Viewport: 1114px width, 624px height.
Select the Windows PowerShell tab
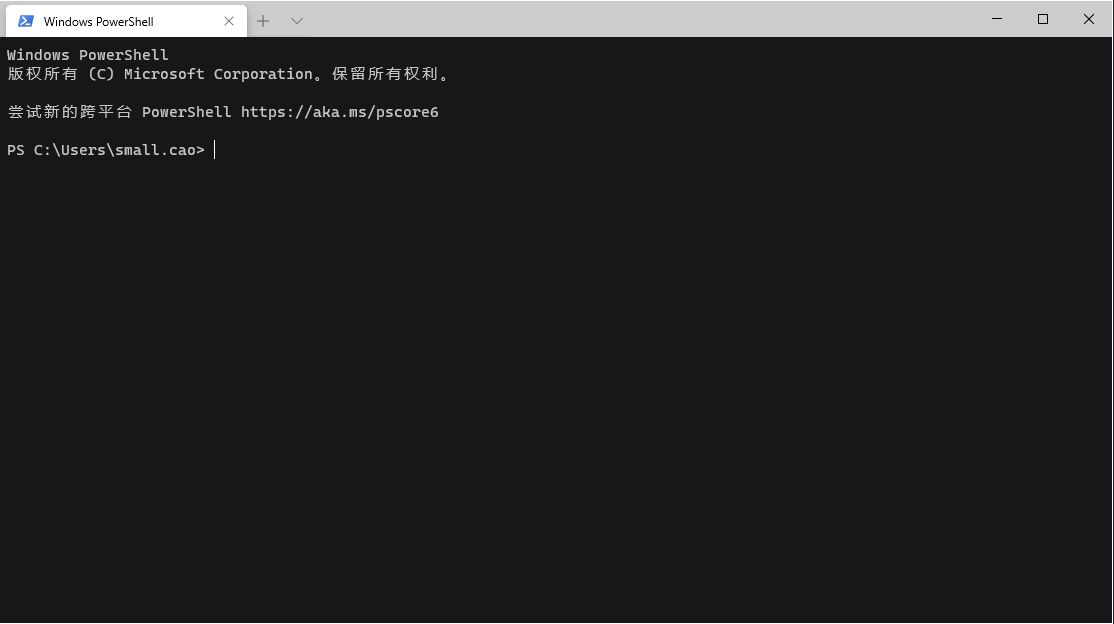[x=110, y=20]
